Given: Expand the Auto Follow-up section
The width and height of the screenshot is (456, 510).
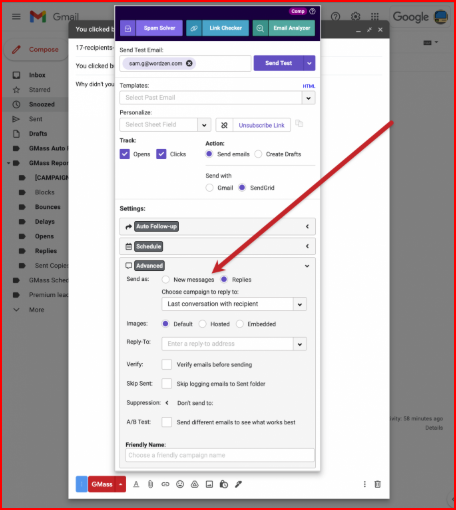Looking at the screenshot, I should 217,227.
